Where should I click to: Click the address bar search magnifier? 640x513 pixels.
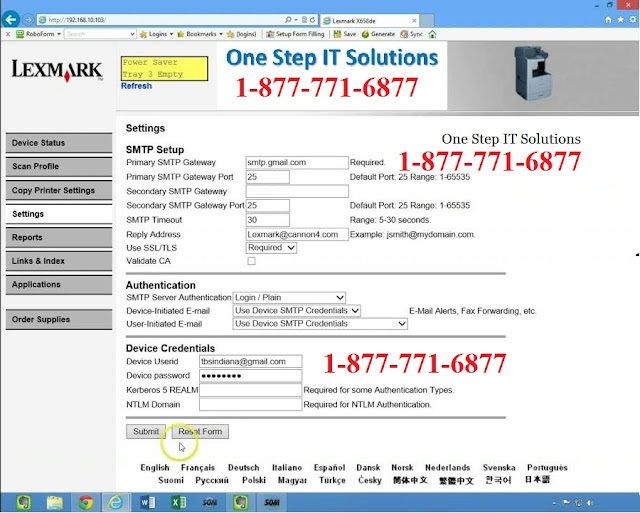coord(288,20)
